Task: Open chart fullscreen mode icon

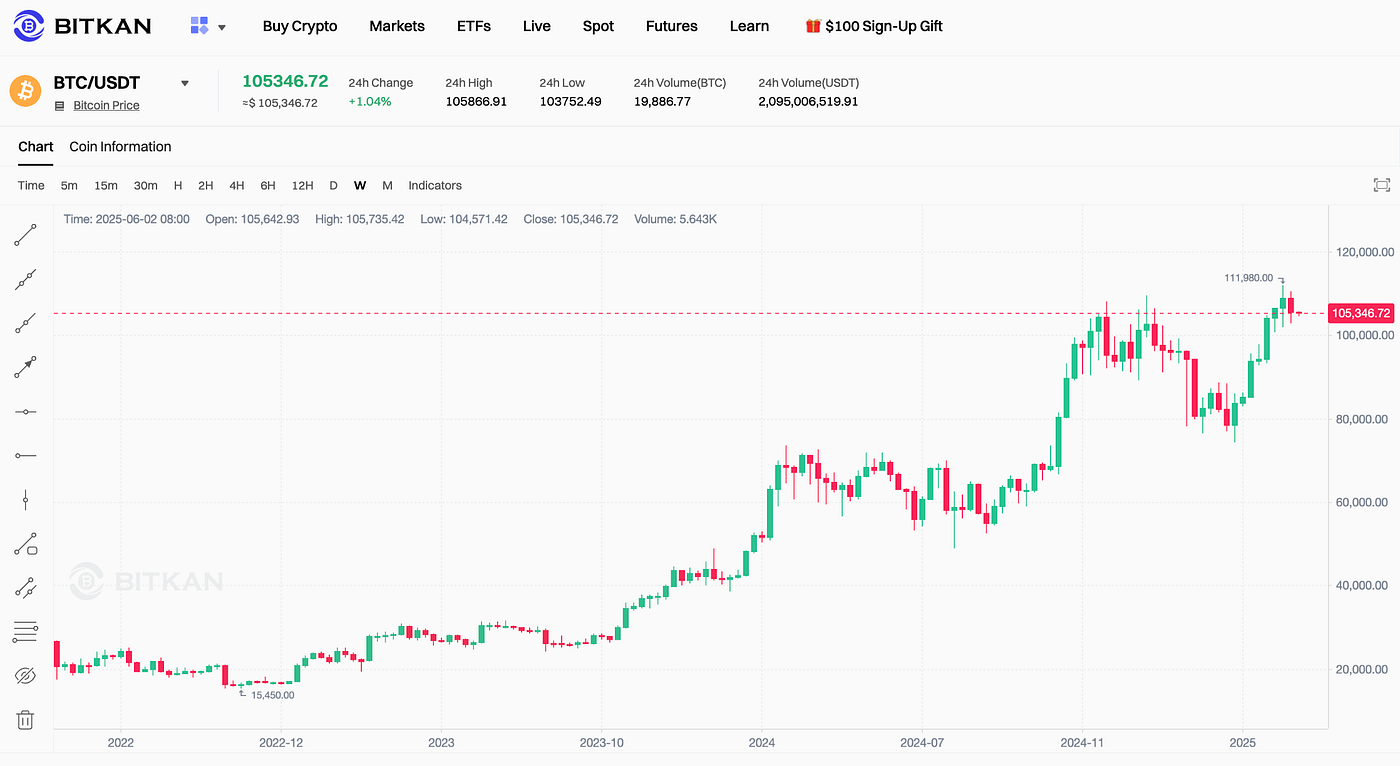Action: (1381, 185)
